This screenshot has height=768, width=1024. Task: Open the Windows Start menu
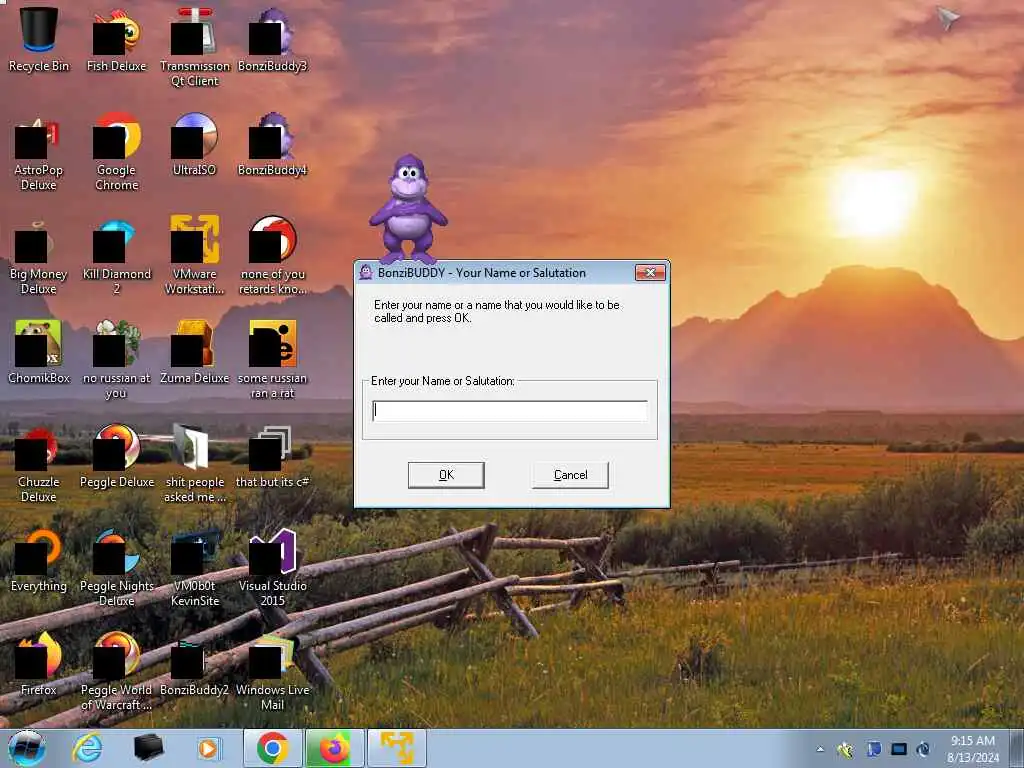tap(27, 748)
